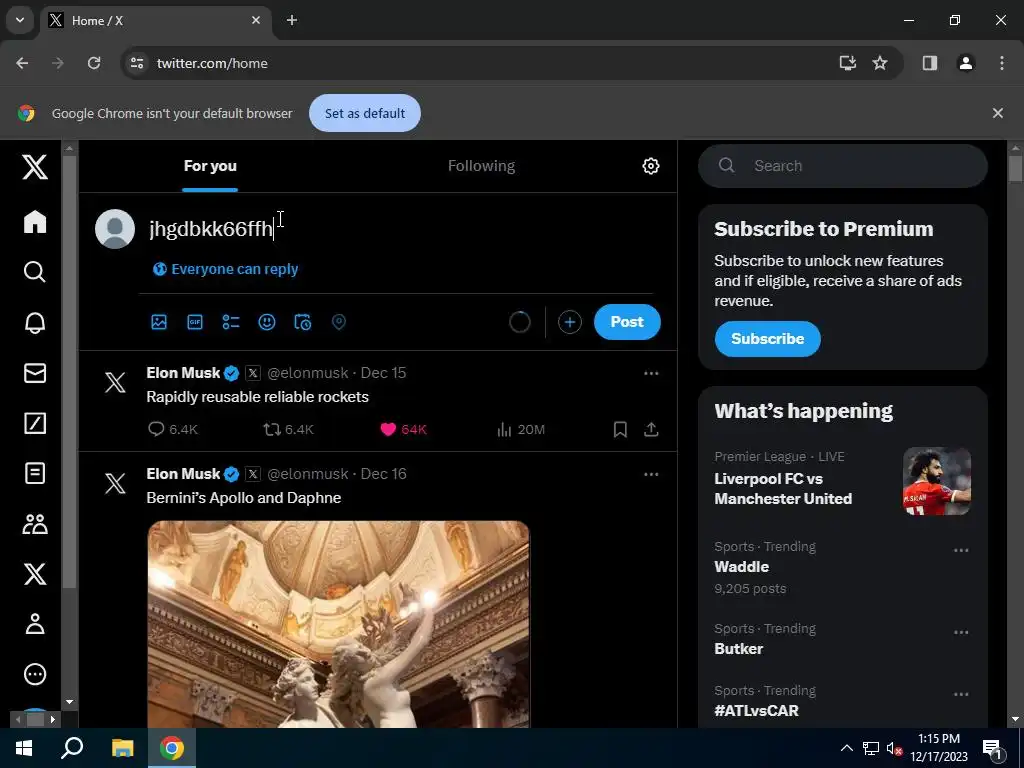
Task: Open the Butker trending topic
Action: tap(739, 649)
